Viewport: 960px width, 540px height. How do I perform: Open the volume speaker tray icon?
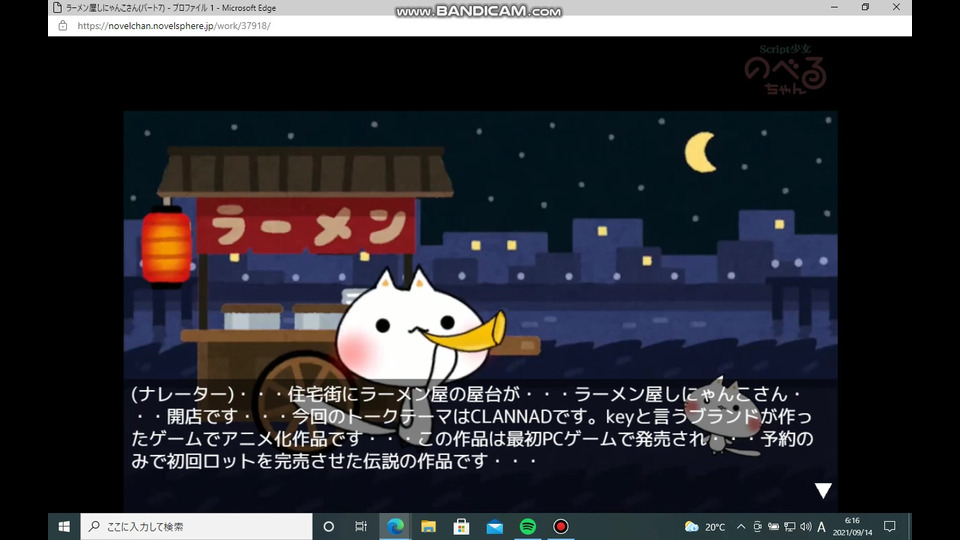pyautogui.click(x=806, y=527)
